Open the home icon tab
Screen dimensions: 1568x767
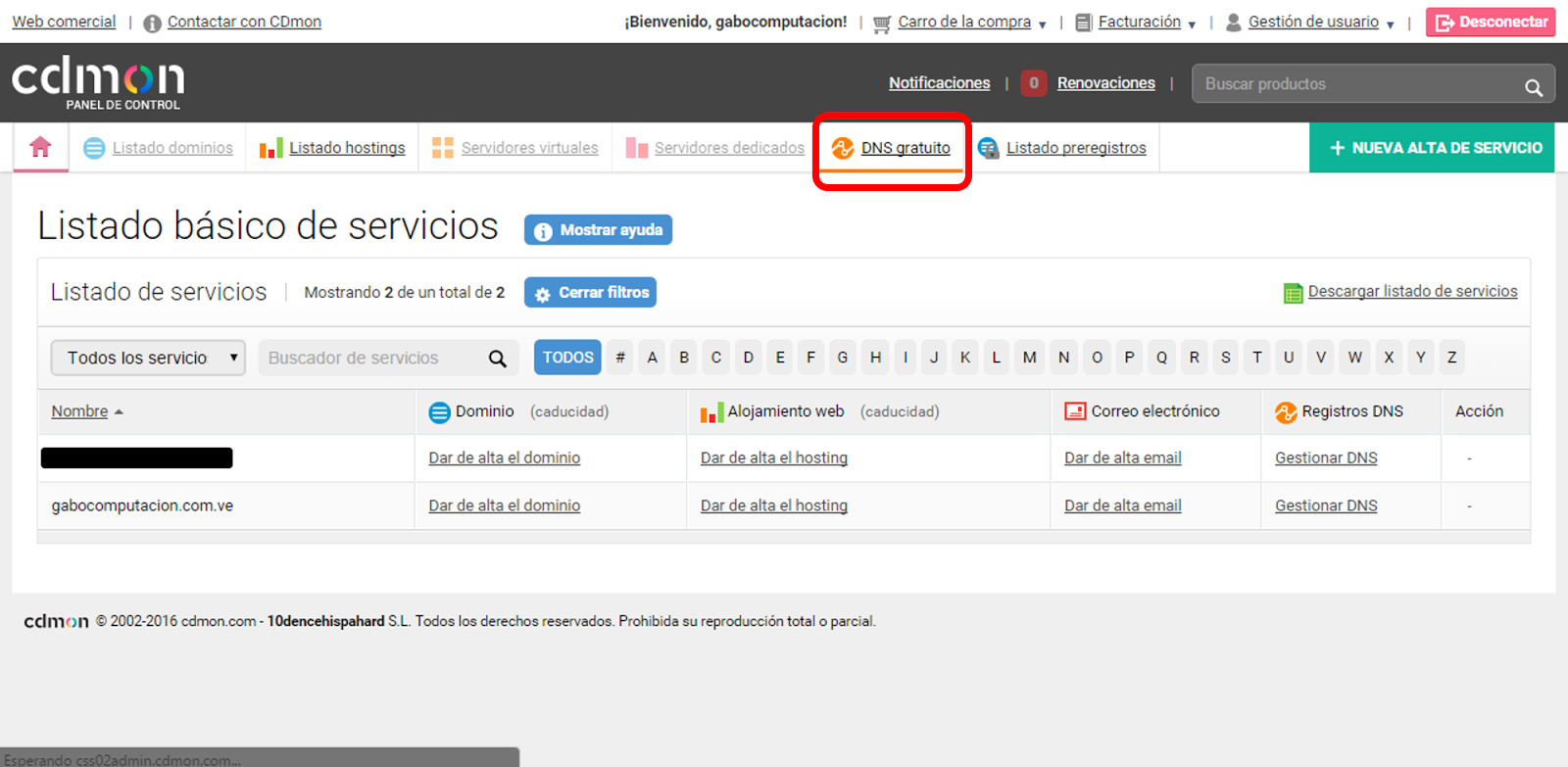tap(40, 147)
